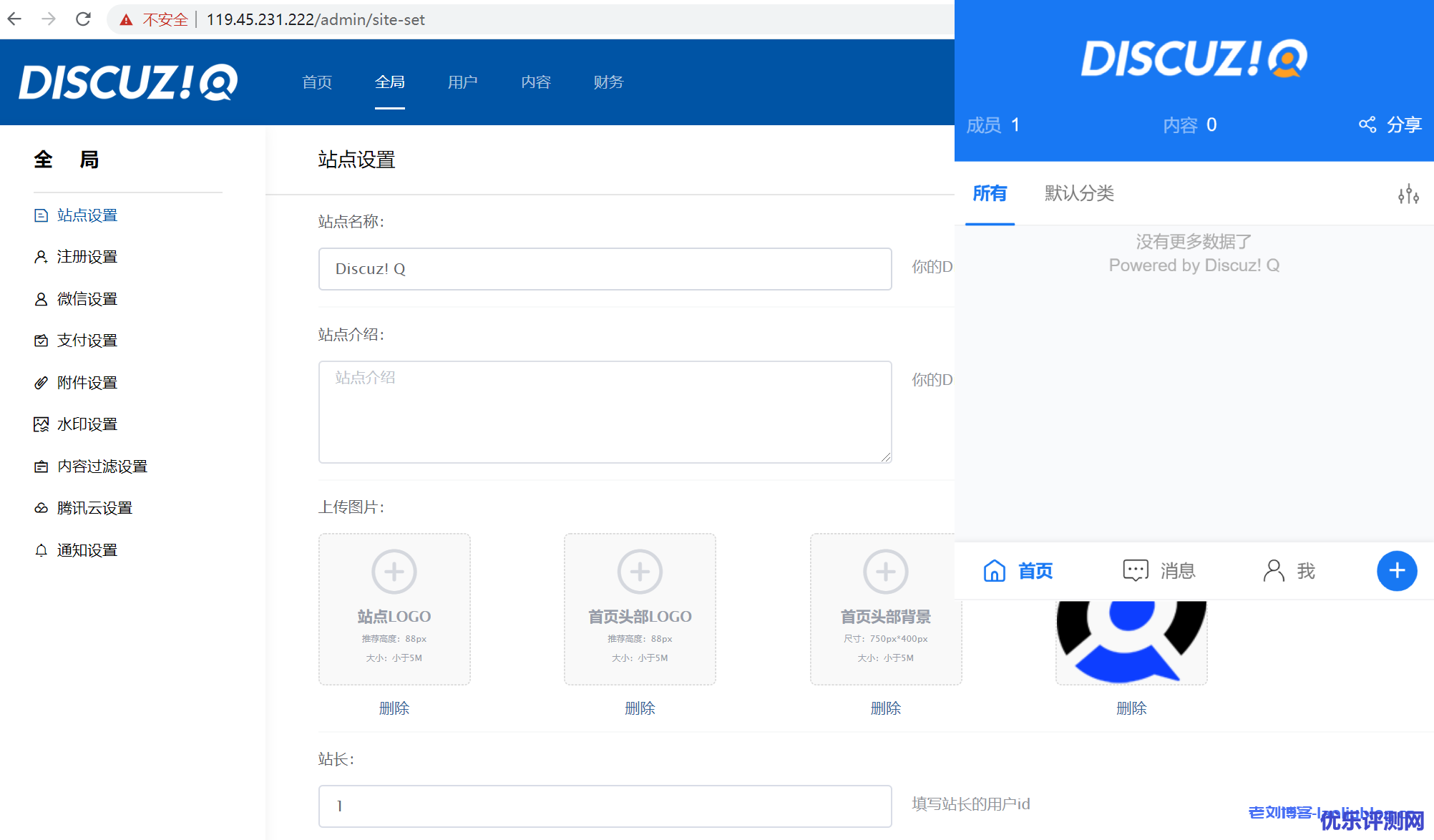
Task: Click the 站点名称 input field
Action: (x=605, y=269)
